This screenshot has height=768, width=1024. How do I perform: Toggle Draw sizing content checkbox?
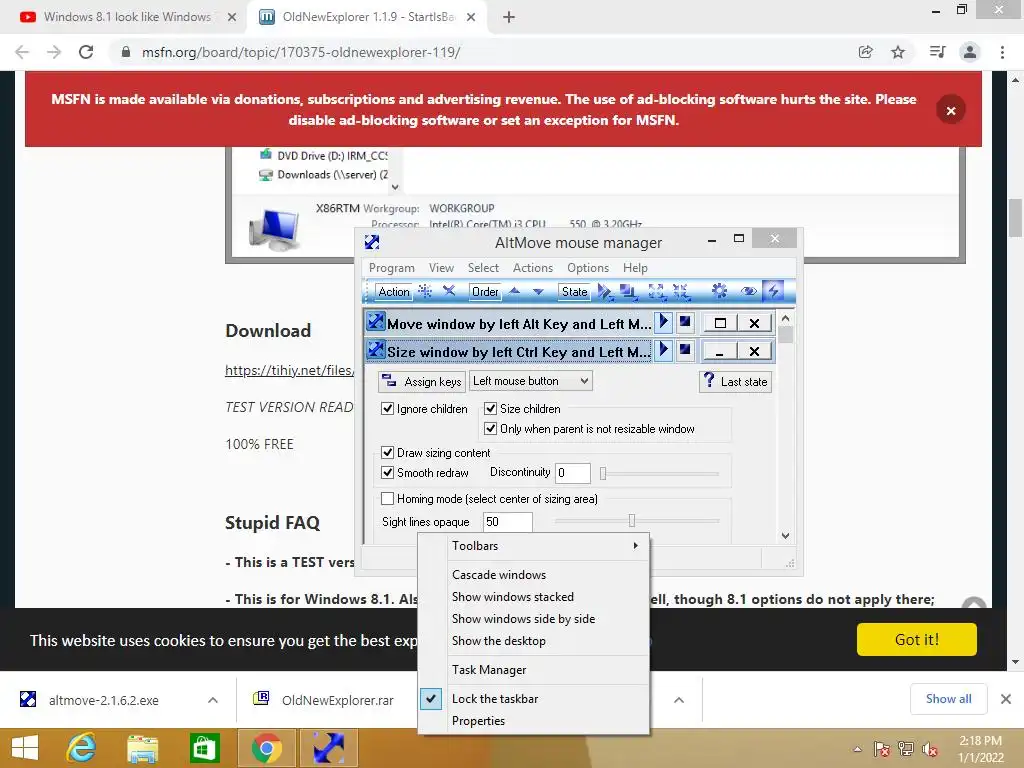pyautogui.click(x=387, y=453)
